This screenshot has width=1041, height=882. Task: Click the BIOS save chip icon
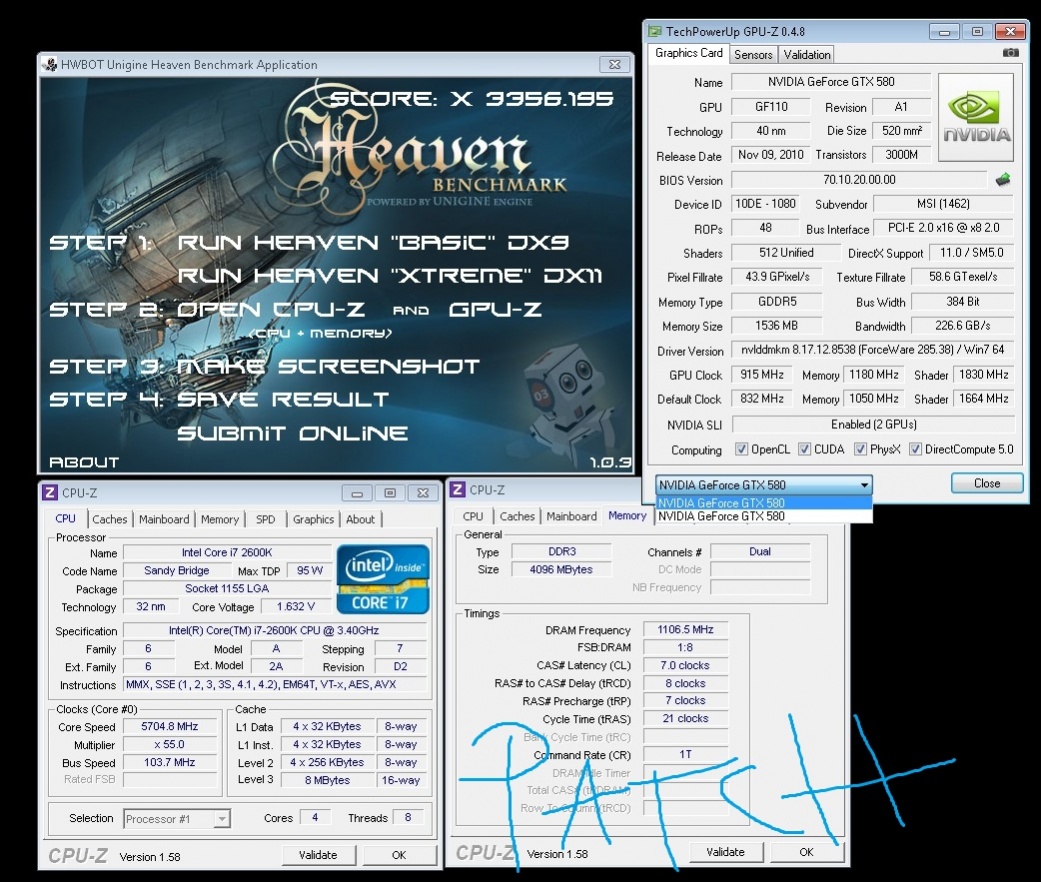(x=1002, y=180)
